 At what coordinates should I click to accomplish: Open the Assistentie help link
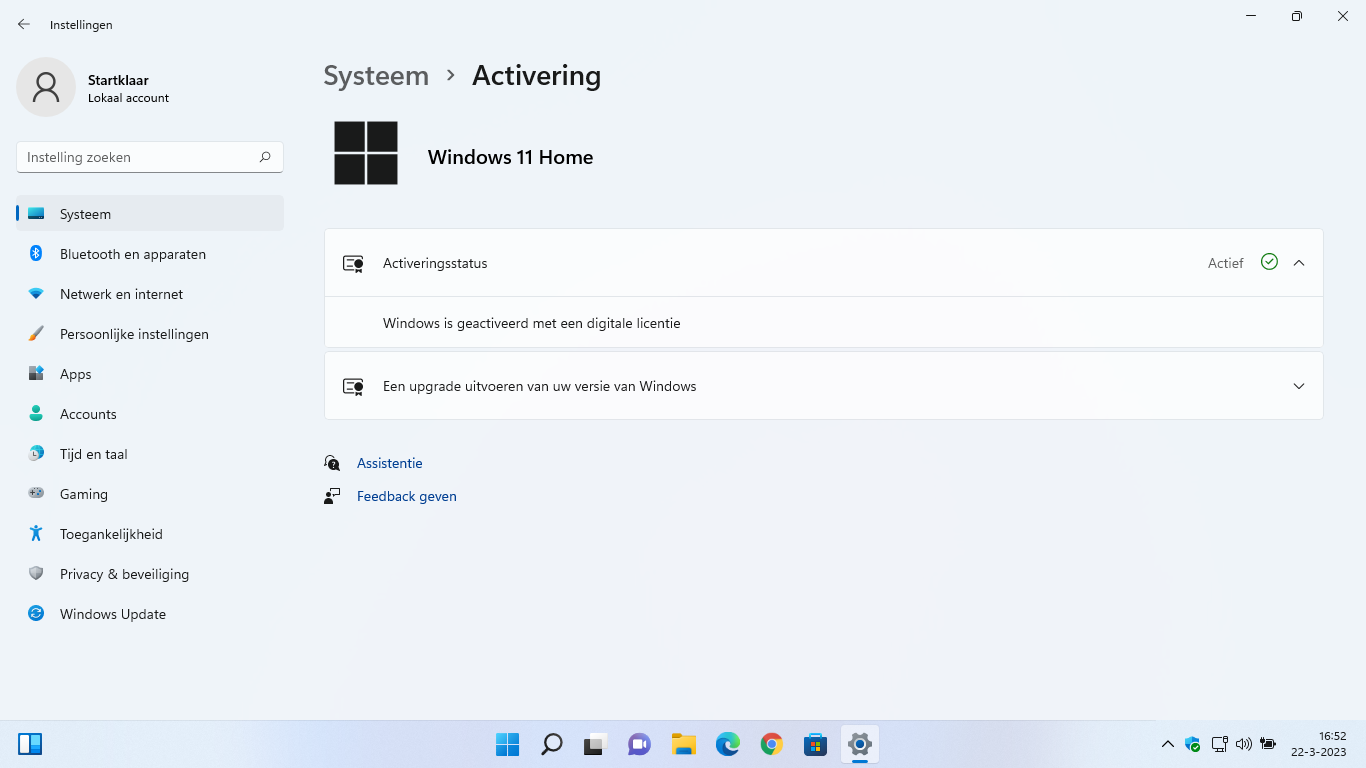point(390,463)
